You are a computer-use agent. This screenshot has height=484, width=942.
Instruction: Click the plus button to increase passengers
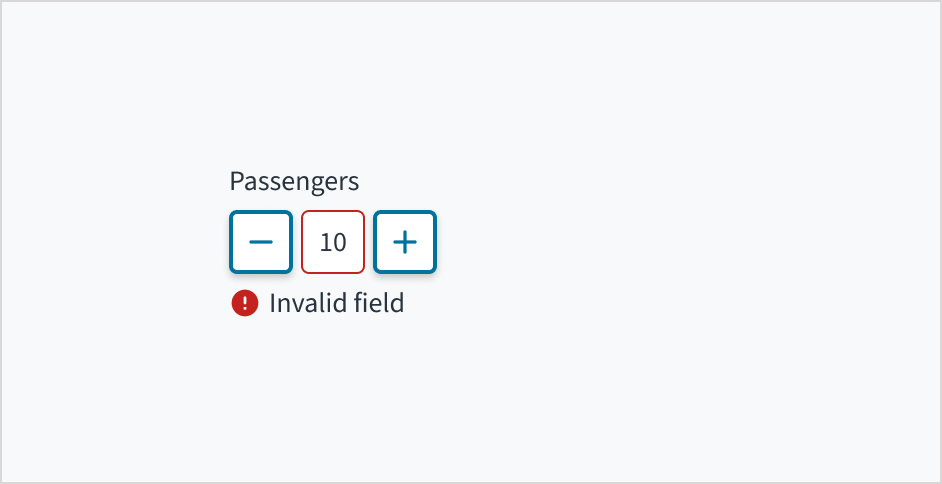405,242
